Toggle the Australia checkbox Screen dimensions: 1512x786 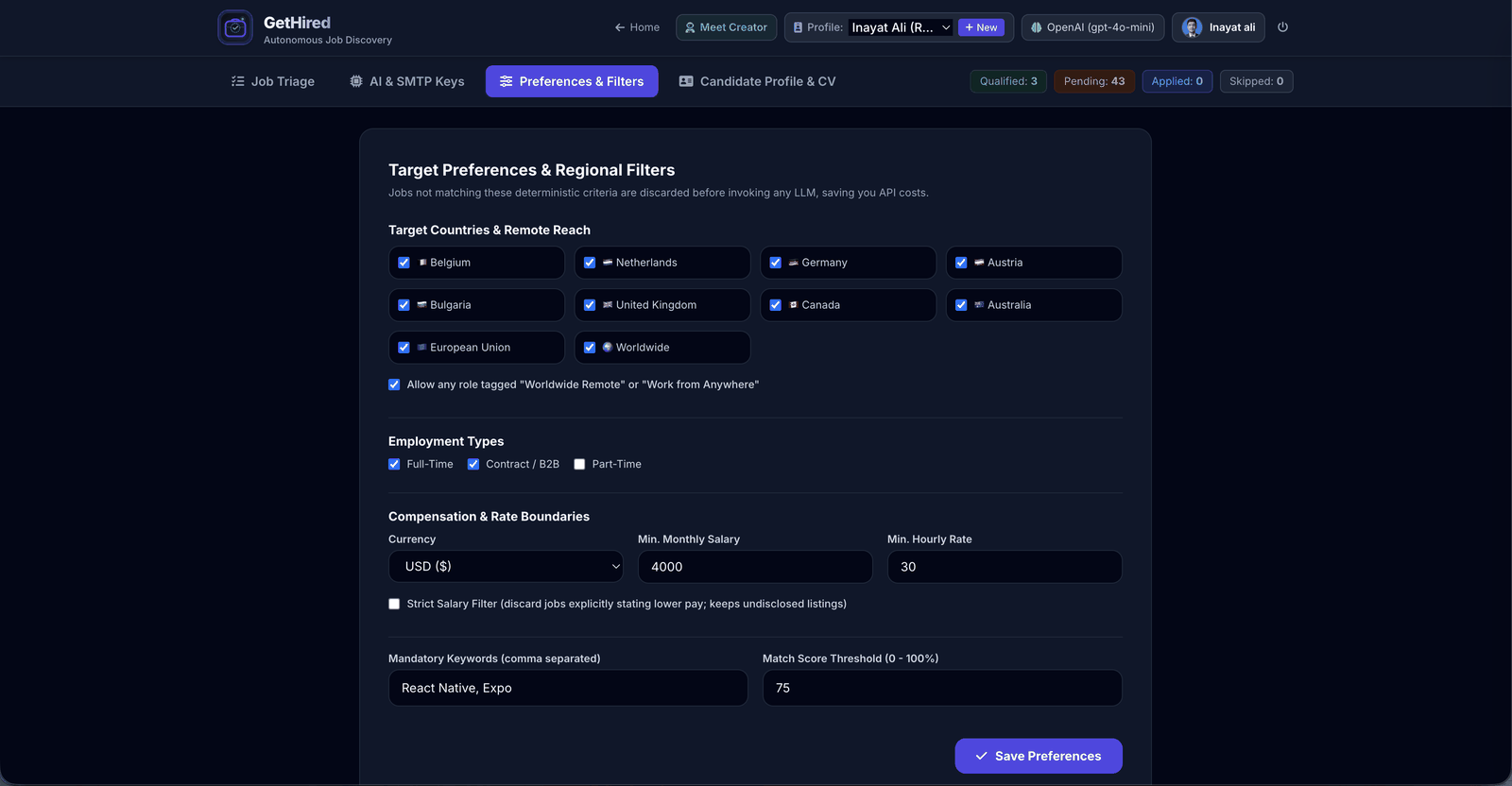point(961,305)
